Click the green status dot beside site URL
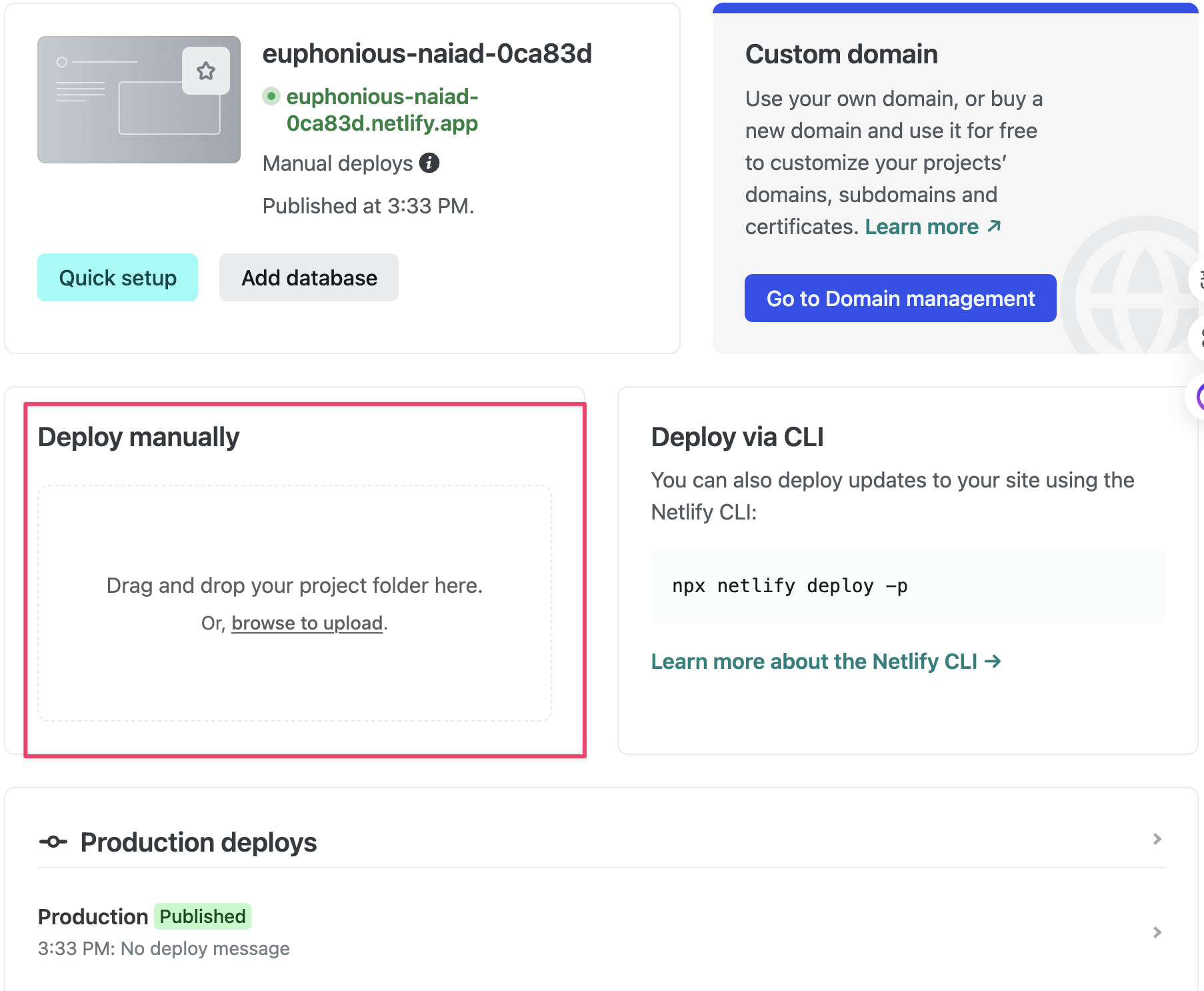 [x=271, y=97]
